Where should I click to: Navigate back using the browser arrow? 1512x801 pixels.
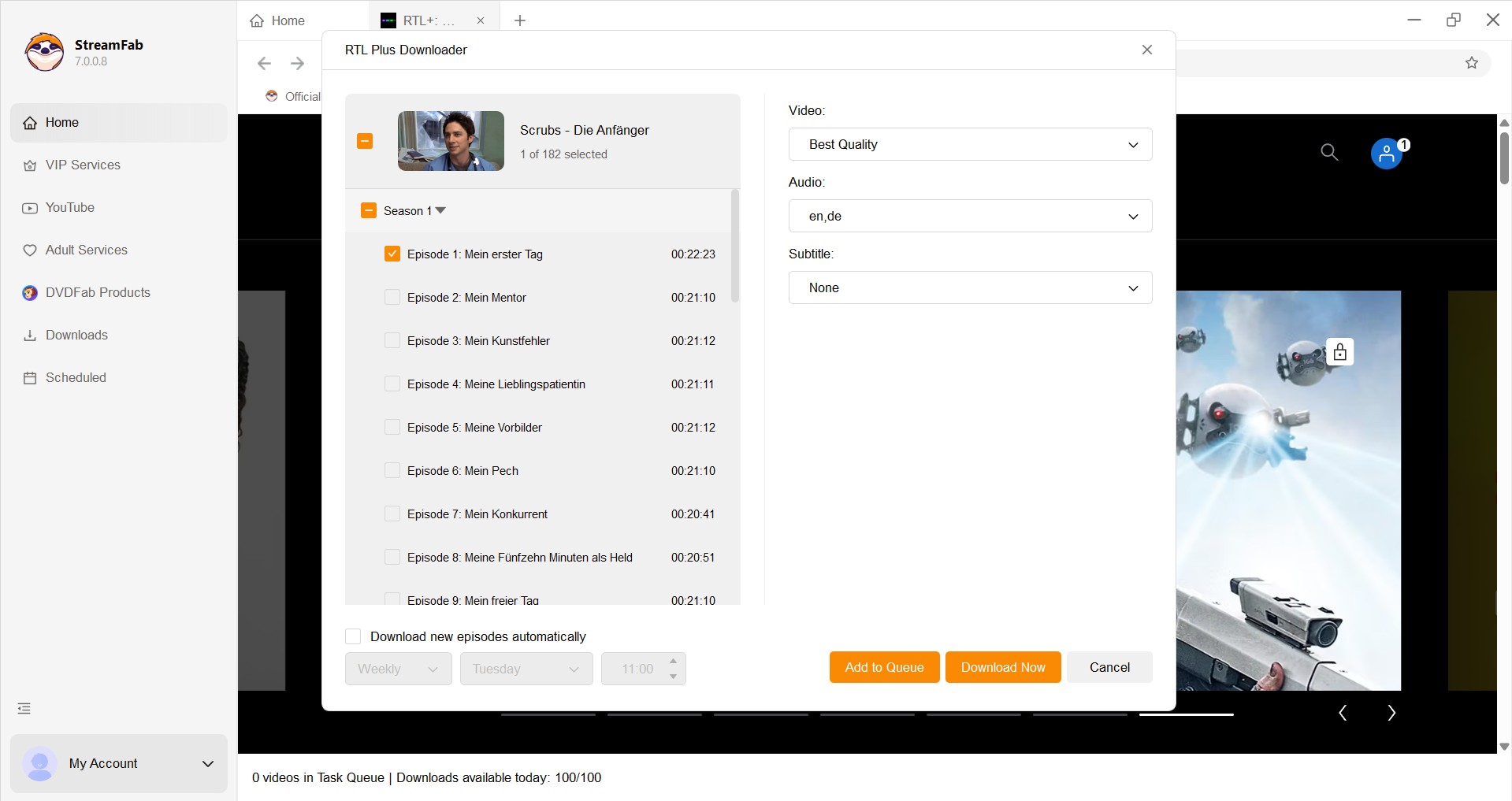263,63
